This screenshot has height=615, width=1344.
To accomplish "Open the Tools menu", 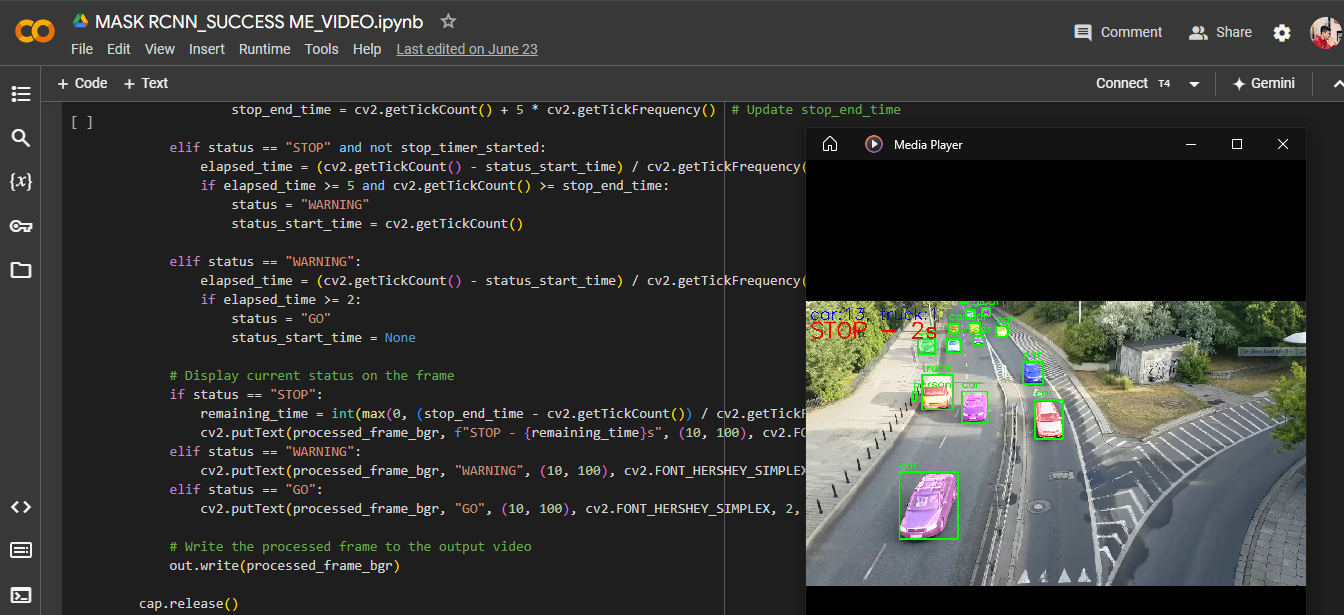I will click(321, 49).
